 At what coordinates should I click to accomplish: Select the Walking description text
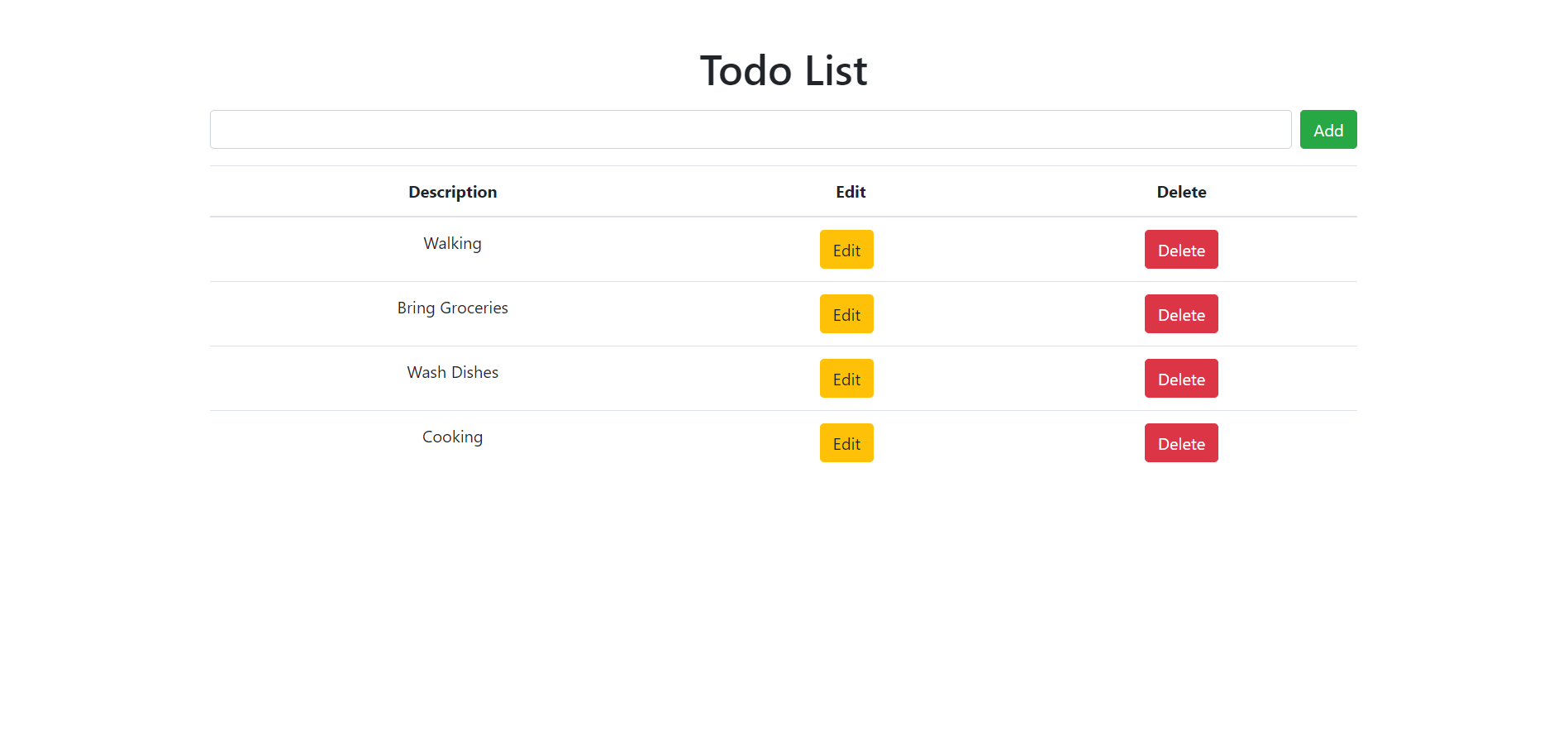coord(452,243)
